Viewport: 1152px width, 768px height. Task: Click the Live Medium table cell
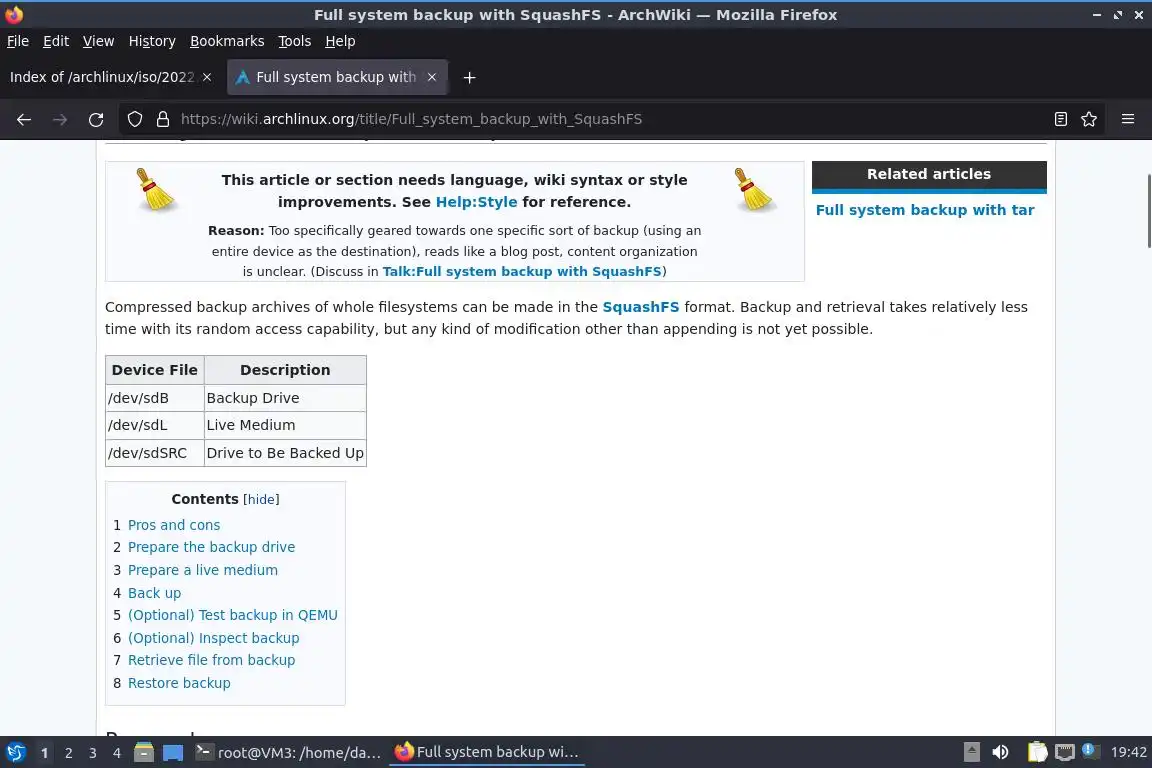[285, 425]
